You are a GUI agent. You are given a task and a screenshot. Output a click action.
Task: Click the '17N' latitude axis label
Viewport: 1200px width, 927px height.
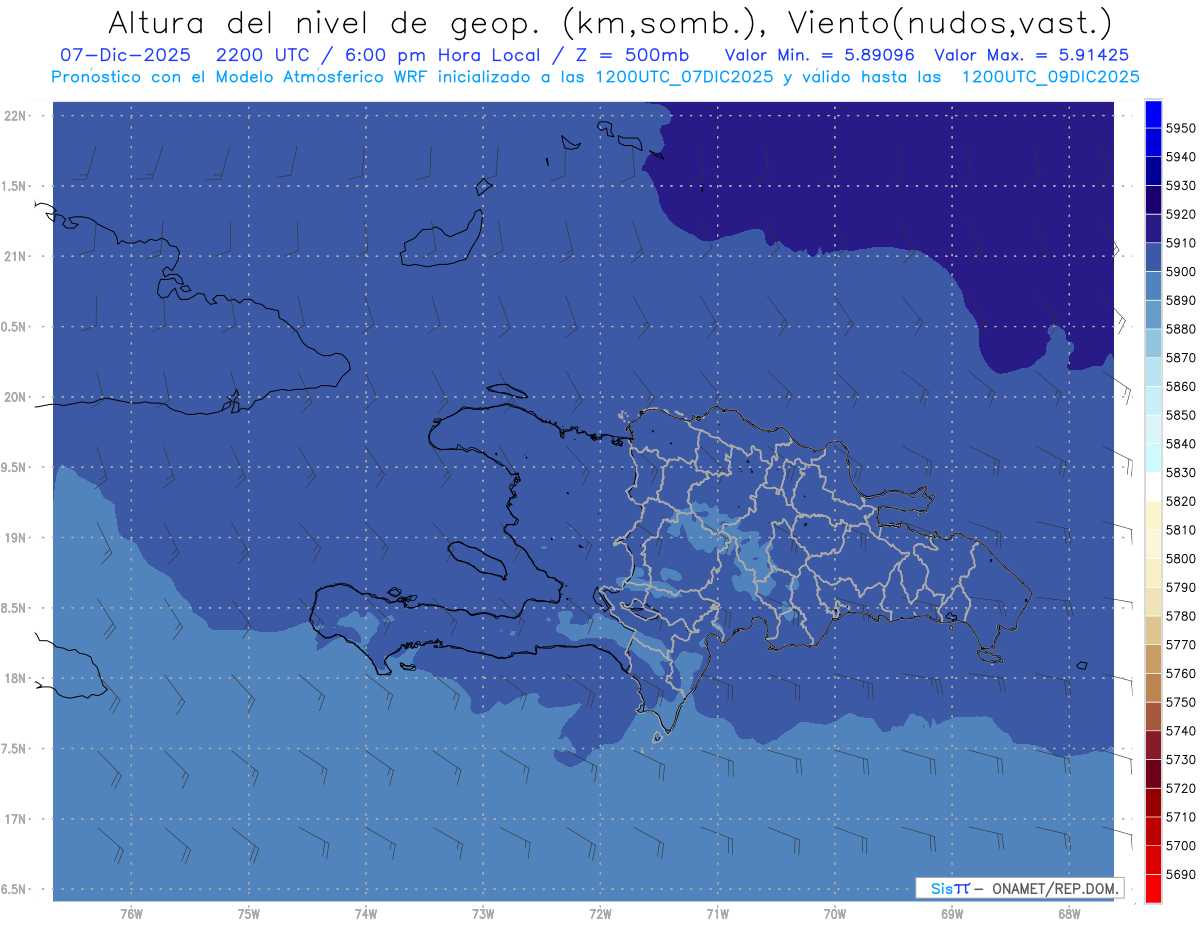coord(17,819)
